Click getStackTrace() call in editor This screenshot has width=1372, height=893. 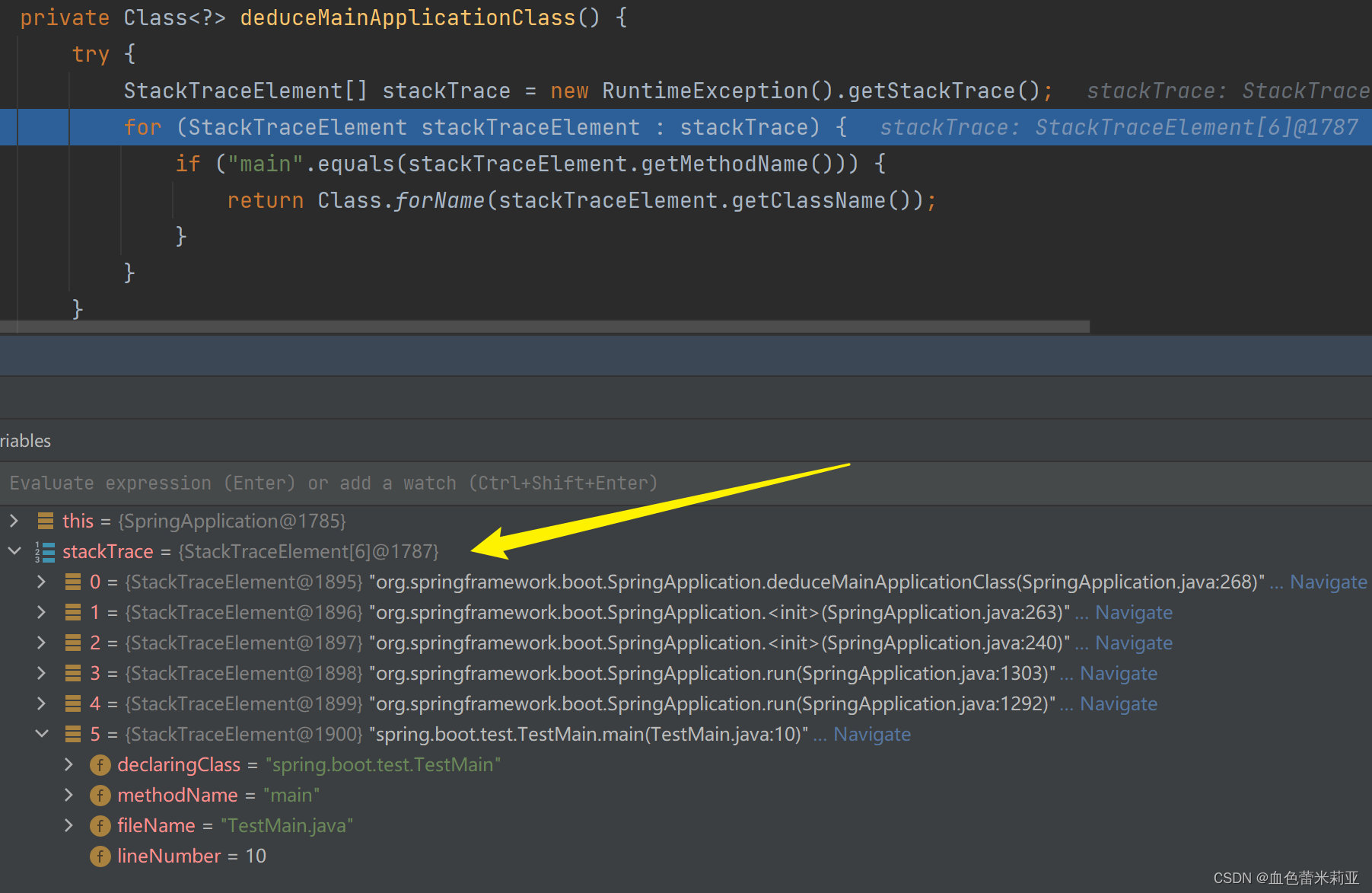click(944, 91)
